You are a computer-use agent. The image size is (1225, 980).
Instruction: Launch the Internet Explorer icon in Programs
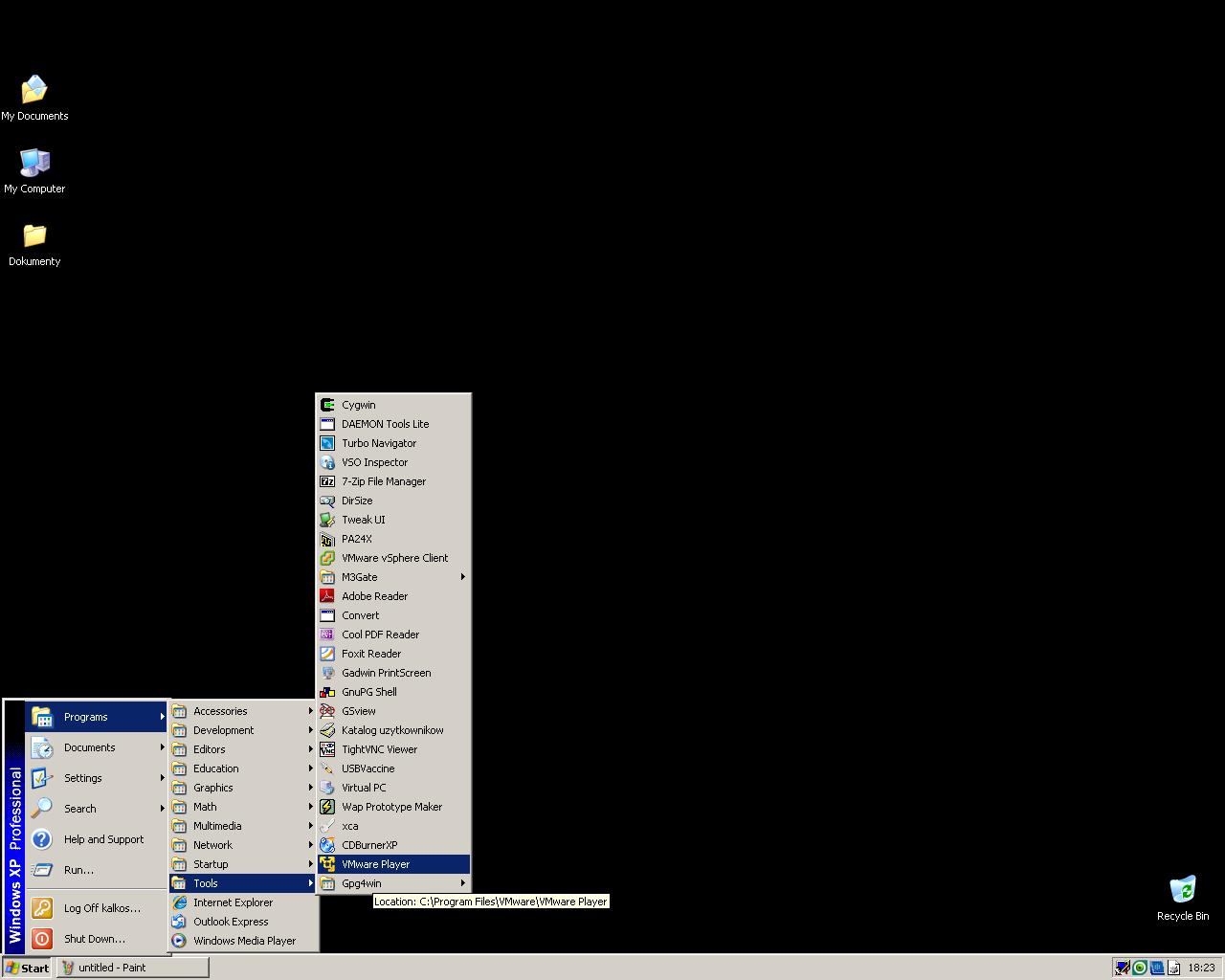[x=179, y=902]
